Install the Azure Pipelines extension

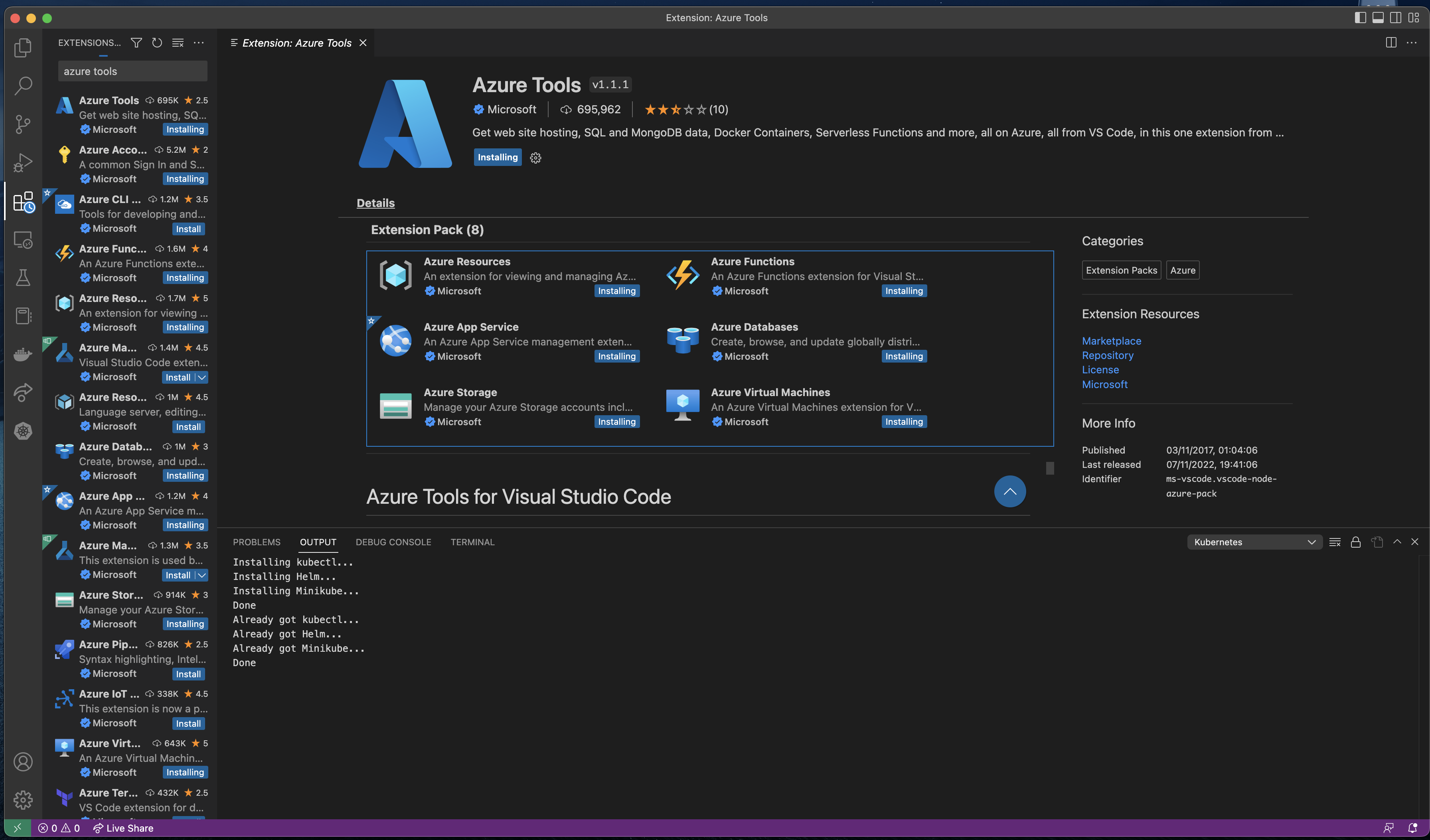pyautogui.click(x=188, y=674)
